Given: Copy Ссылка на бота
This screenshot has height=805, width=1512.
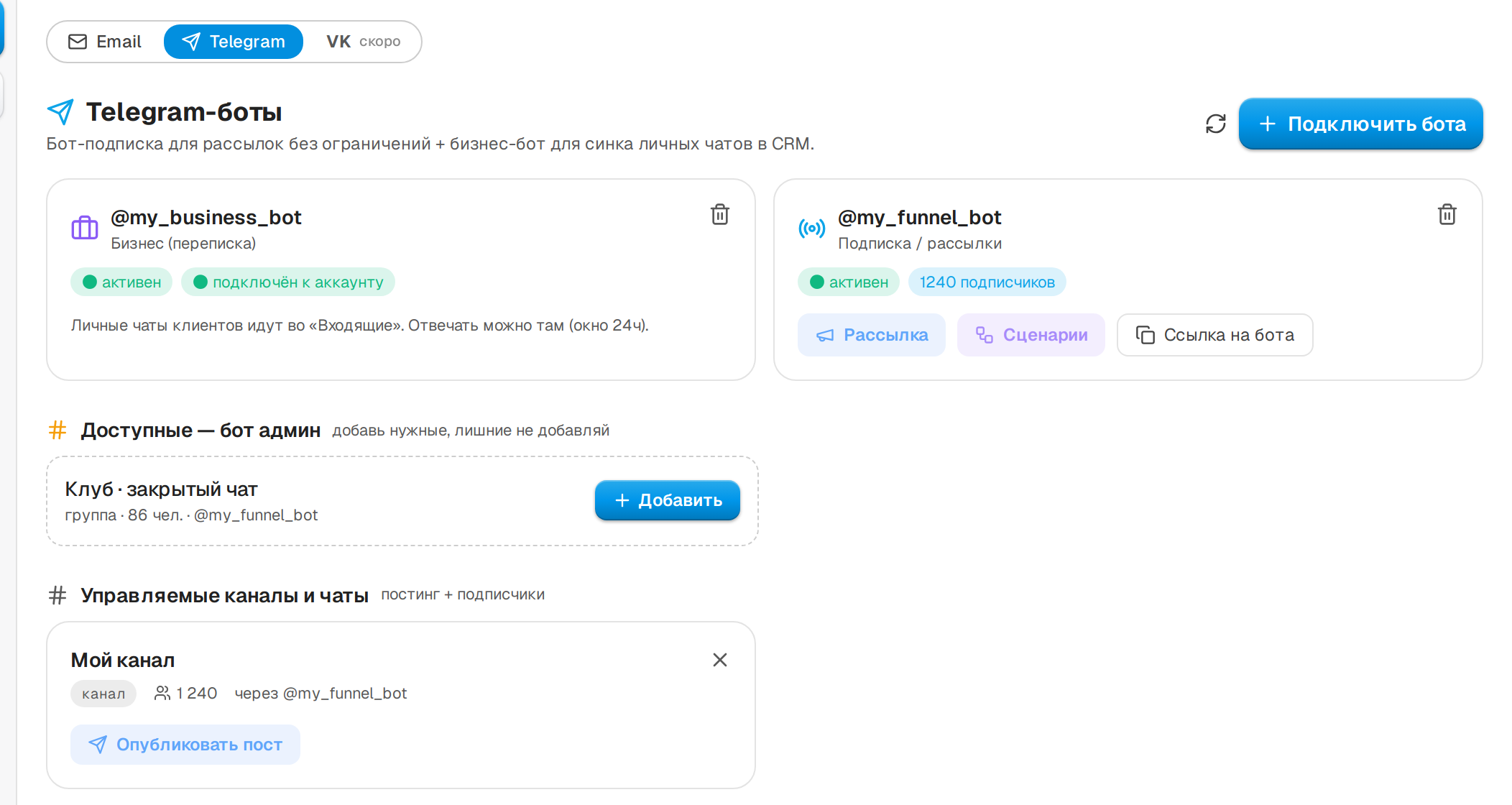Looking at the screenshot, I should [1215, 335].
